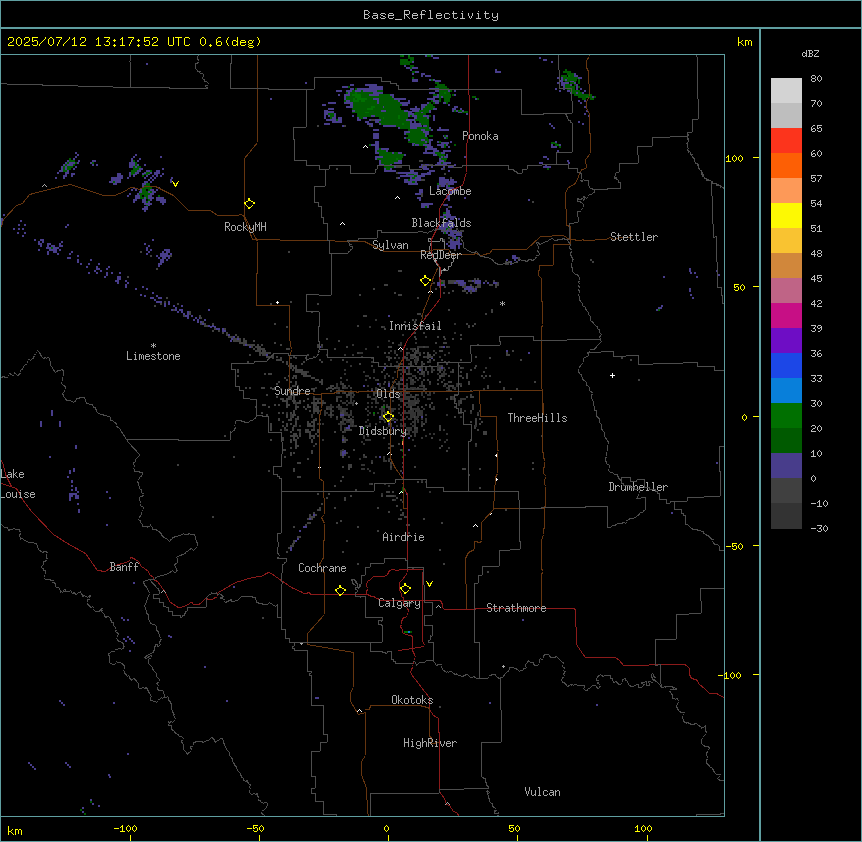Click the yellow v marker east of Calgary
This screenshot has width=862, height=842.
click(x=429, y=584)
